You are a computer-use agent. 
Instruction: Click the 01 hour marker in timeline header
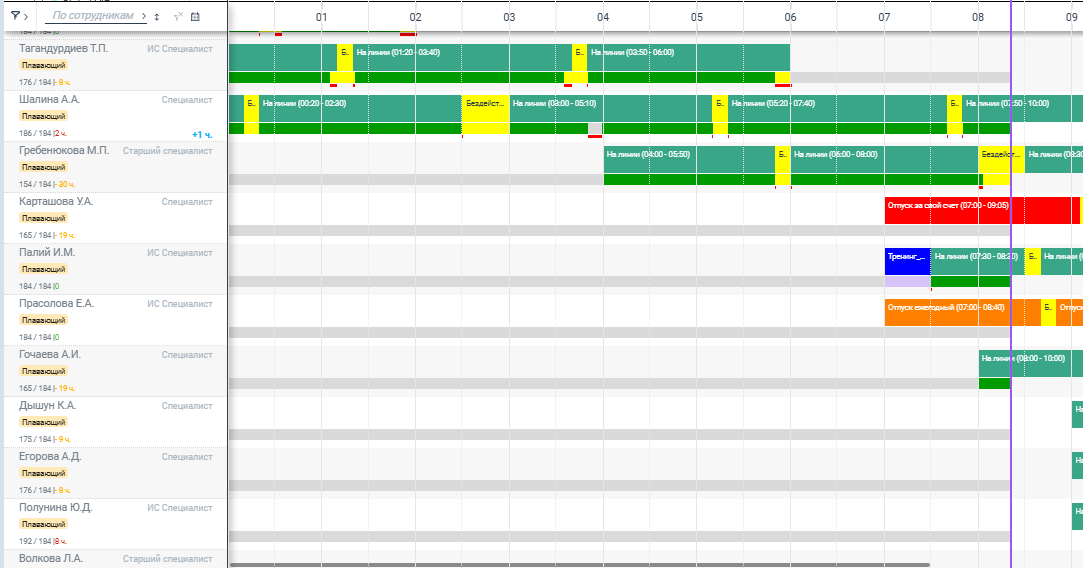[321, 17]
